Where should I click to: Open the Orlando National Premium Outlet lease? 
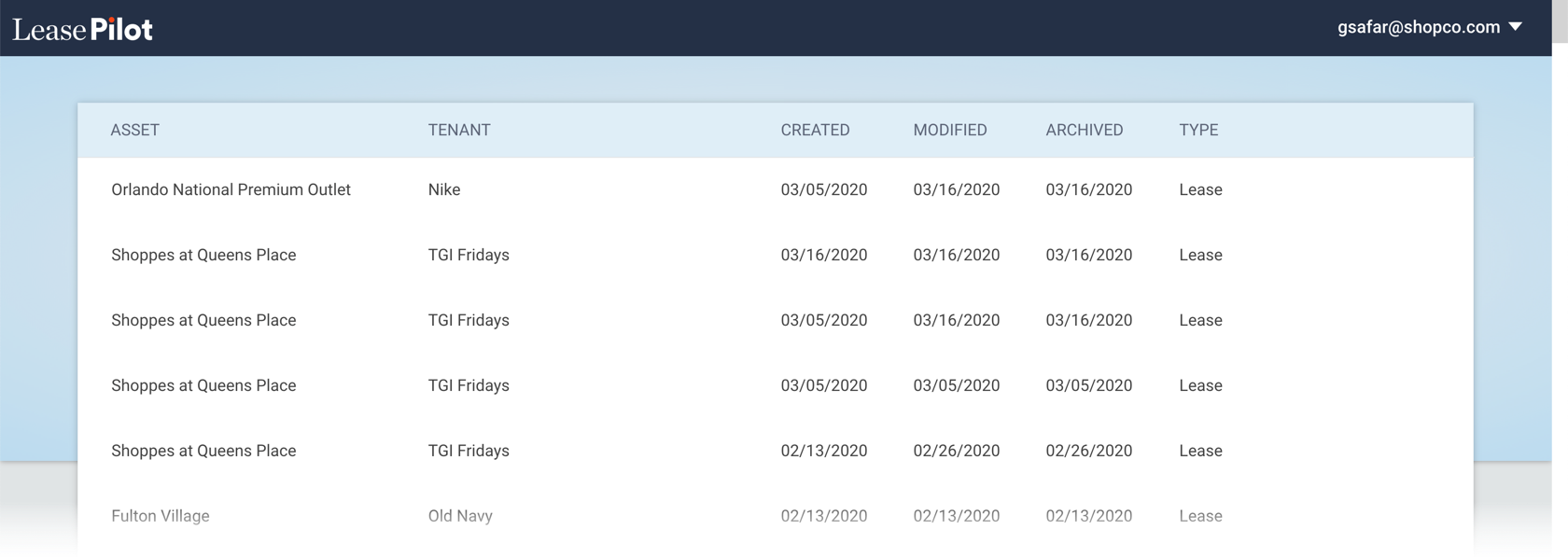[x=231, y=189]
